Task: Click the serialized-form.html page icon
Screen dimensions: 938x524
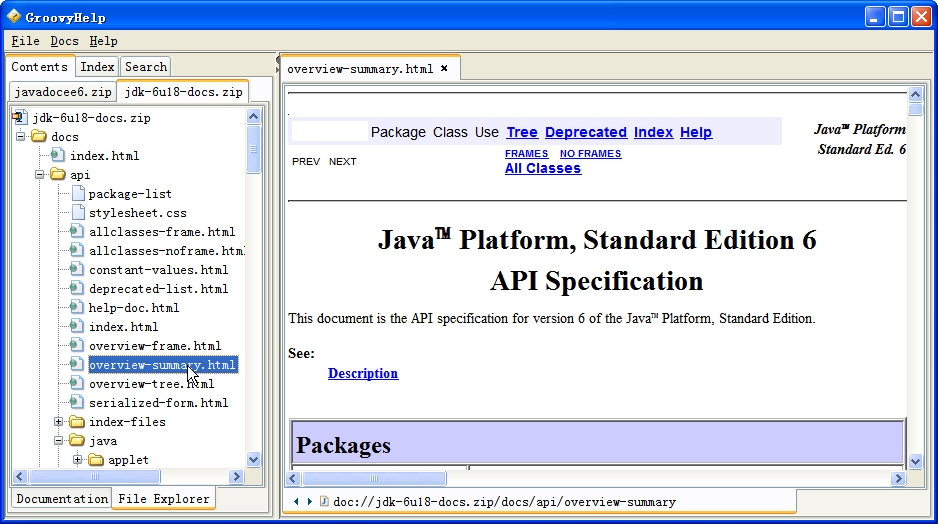Action: pyautogui.click(x=77, y=403)
